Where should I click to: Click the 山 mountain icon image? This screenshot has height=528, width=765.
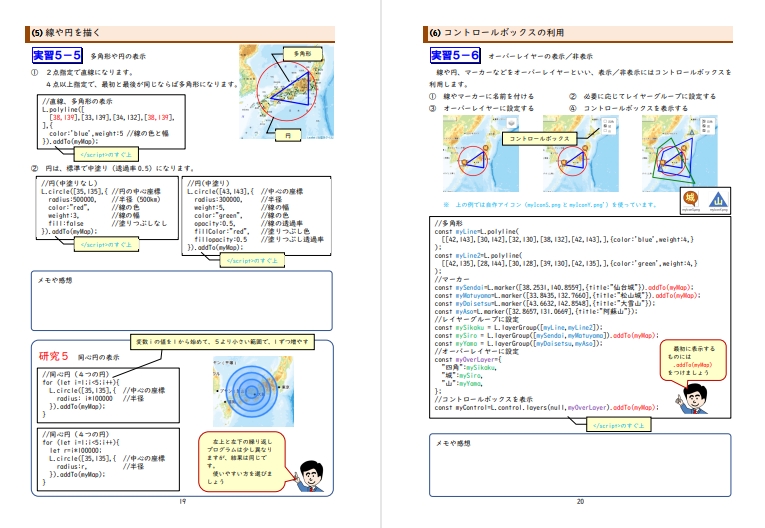tap(718, 201)
